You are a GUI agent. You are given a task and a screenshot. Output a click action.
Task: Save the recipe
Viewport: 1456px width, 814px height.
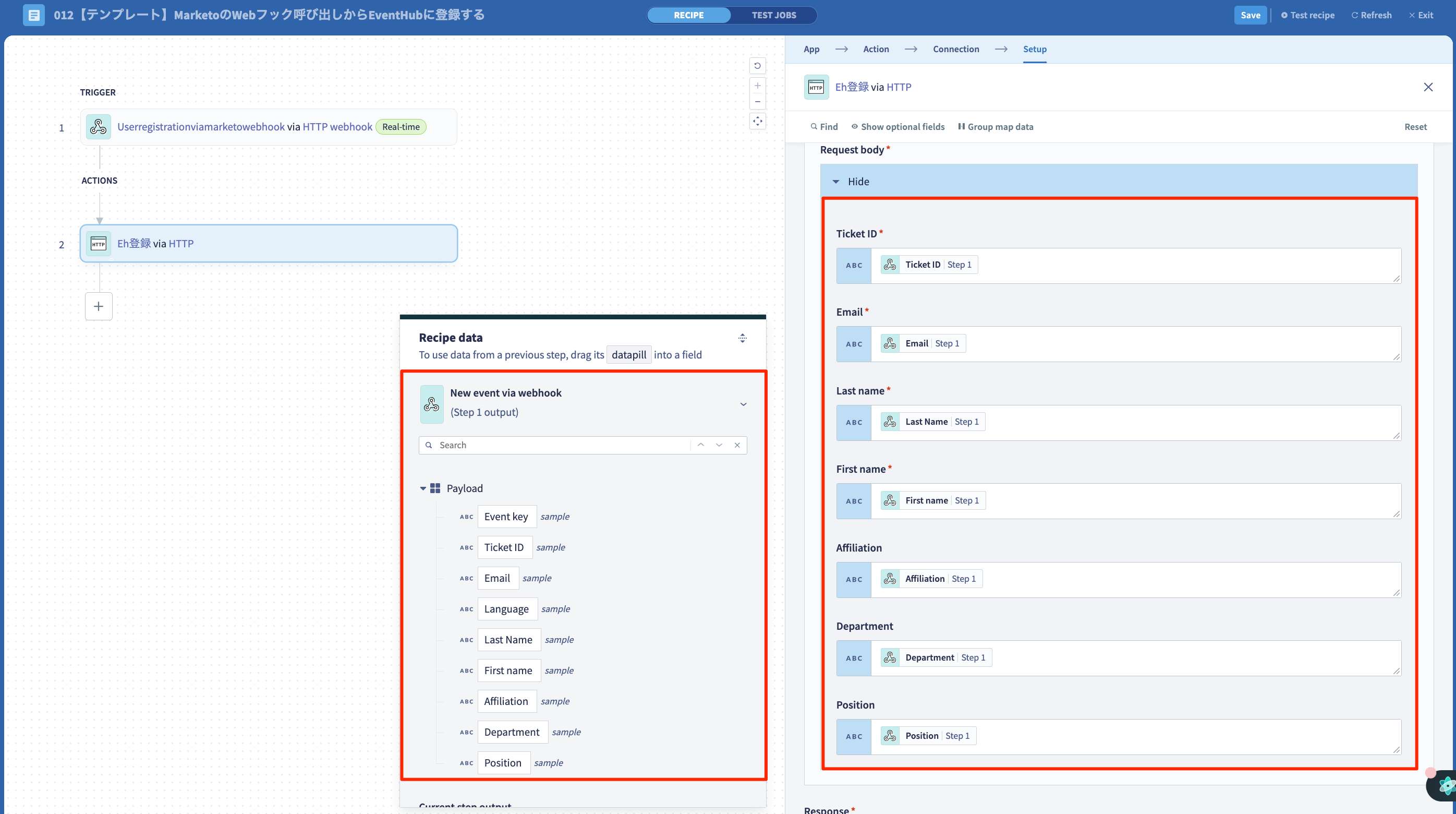1250,15
